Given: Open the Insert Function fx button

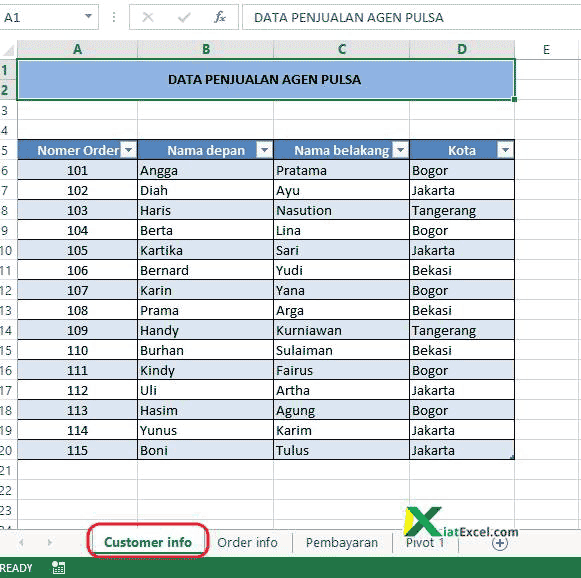Looking at the screenshot, I should (220, 17).
